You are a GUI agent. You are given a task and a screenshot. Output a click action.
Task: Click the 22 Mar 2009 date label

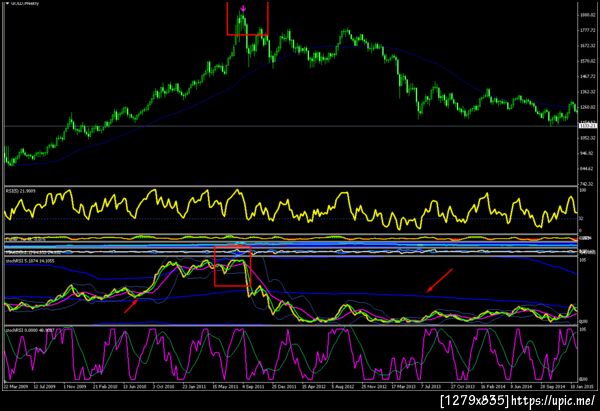16,387
